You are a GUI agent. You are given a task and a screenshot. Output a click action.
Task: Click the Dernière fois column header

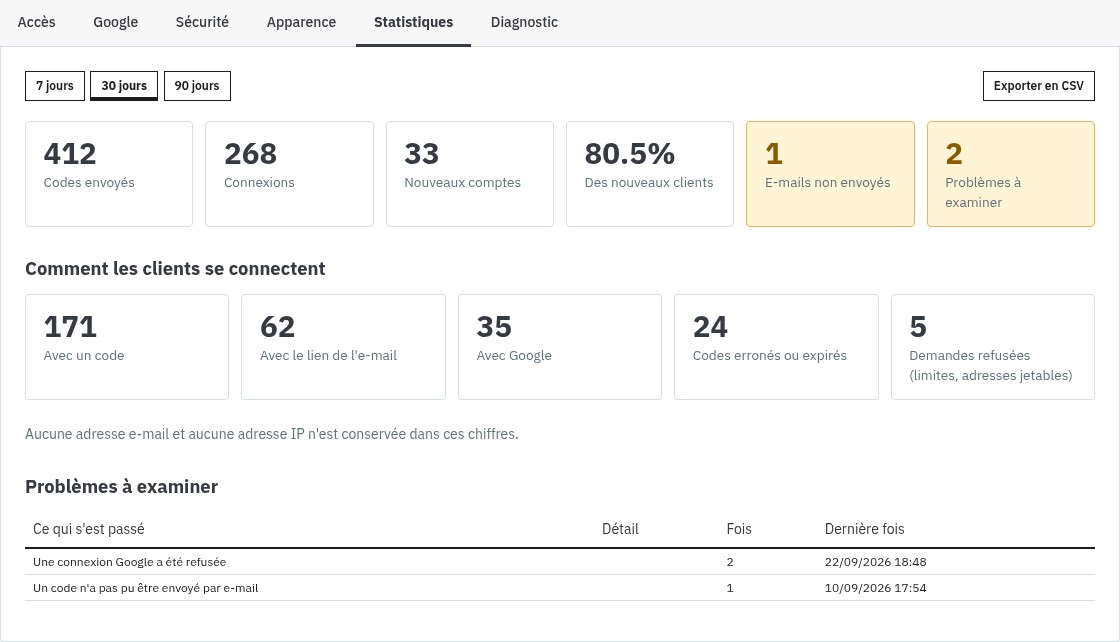pos(864,529)
